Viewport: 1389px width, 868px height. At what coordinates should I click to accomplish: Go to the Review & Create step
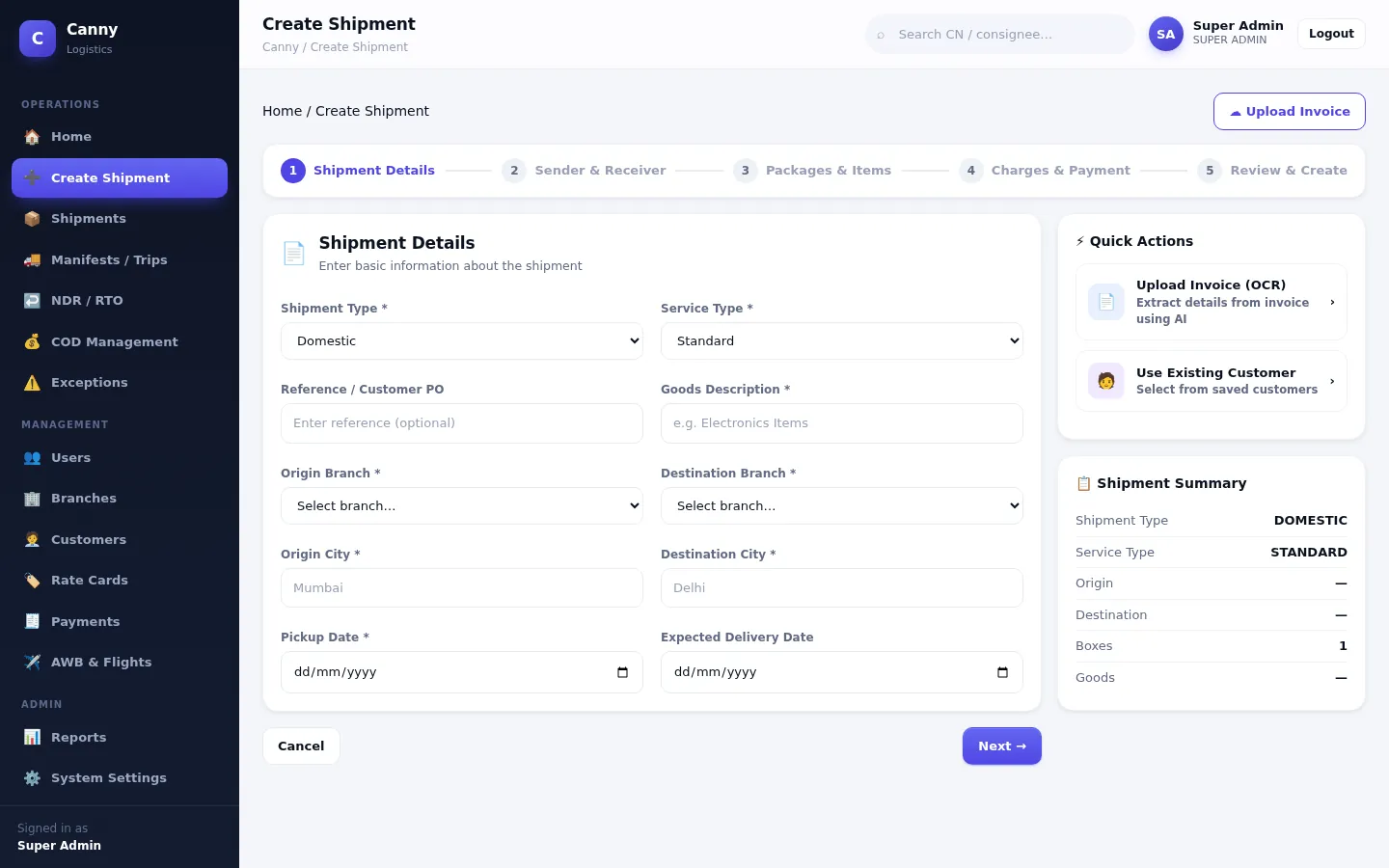coord(1272,171)
